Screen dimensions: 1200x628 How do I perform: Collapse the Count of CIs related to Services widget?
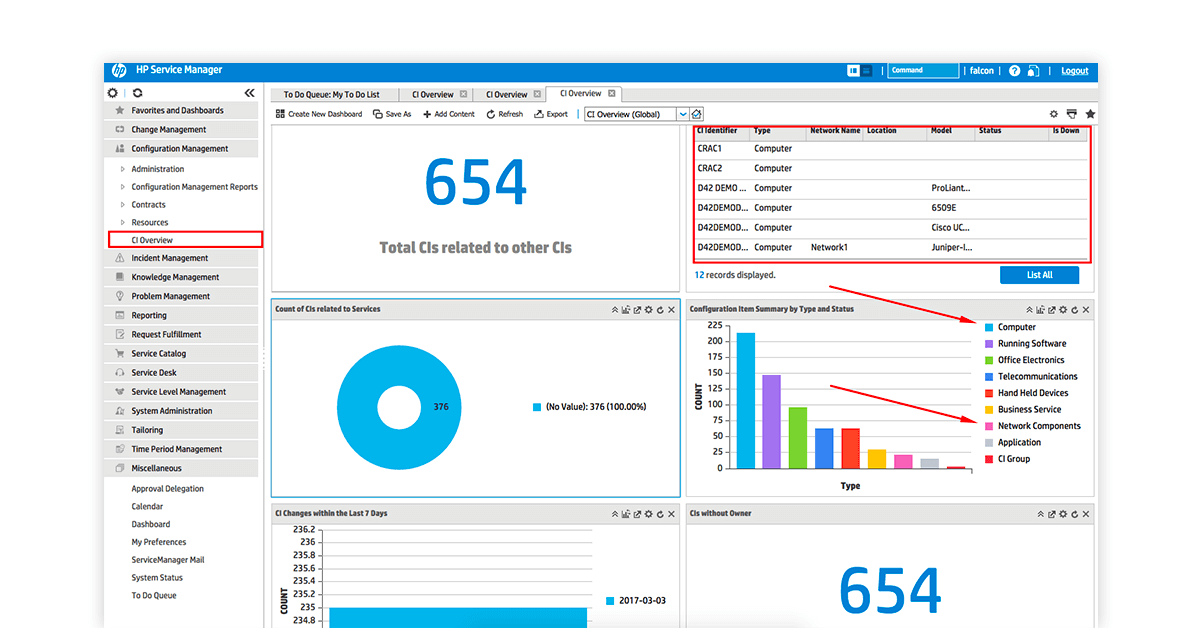(614, 310)
